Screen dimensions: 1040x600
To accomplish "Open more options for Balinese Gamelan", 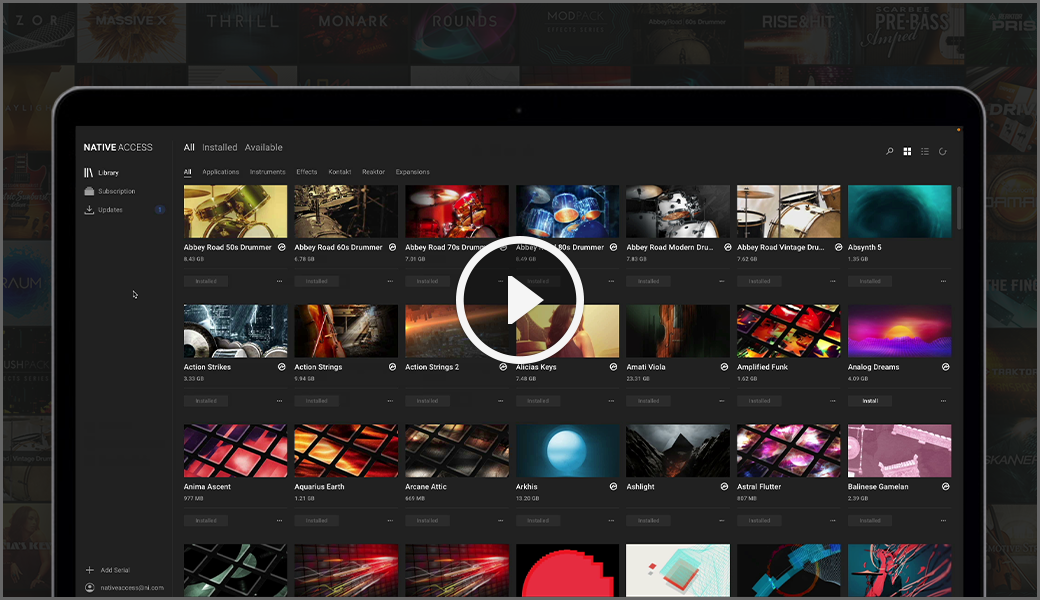I will [x=943, y=520].
